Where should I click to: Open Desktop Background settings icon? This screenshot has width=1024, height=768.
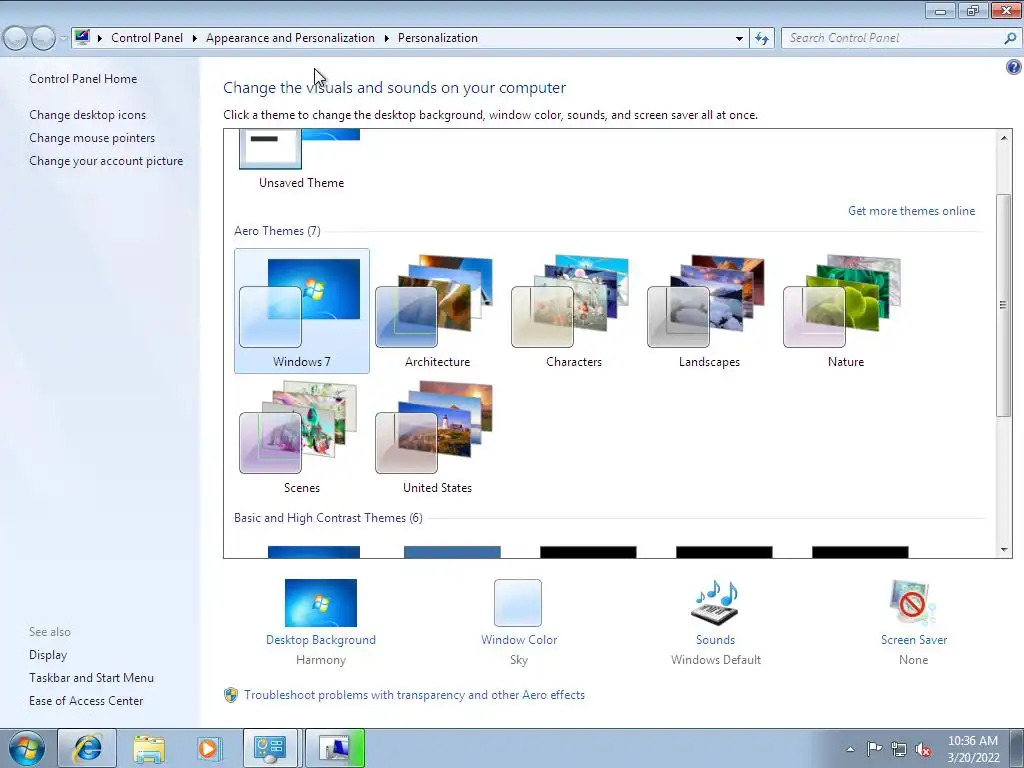click(321, 603)
